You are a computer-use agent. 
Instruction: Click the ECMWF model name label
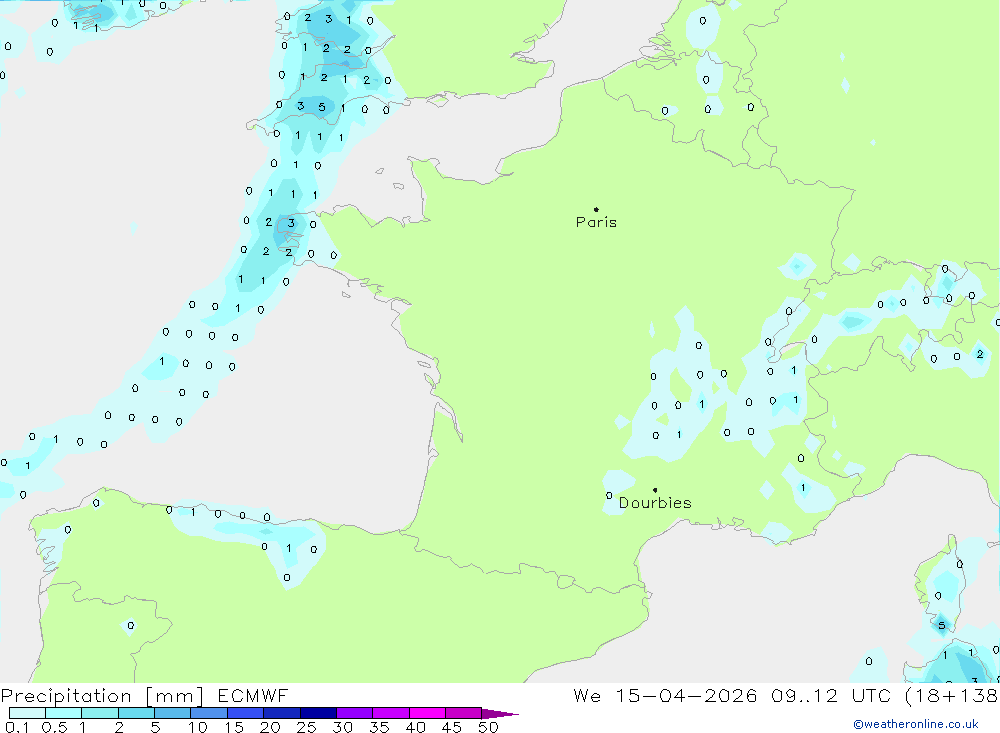click(x=253, y=696)
